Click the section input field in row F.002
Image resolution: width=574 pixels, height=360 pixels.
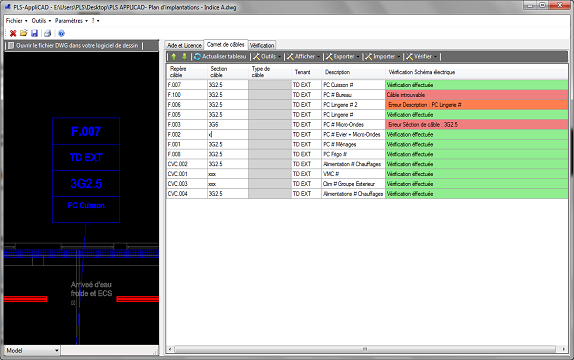coord(228,134)
